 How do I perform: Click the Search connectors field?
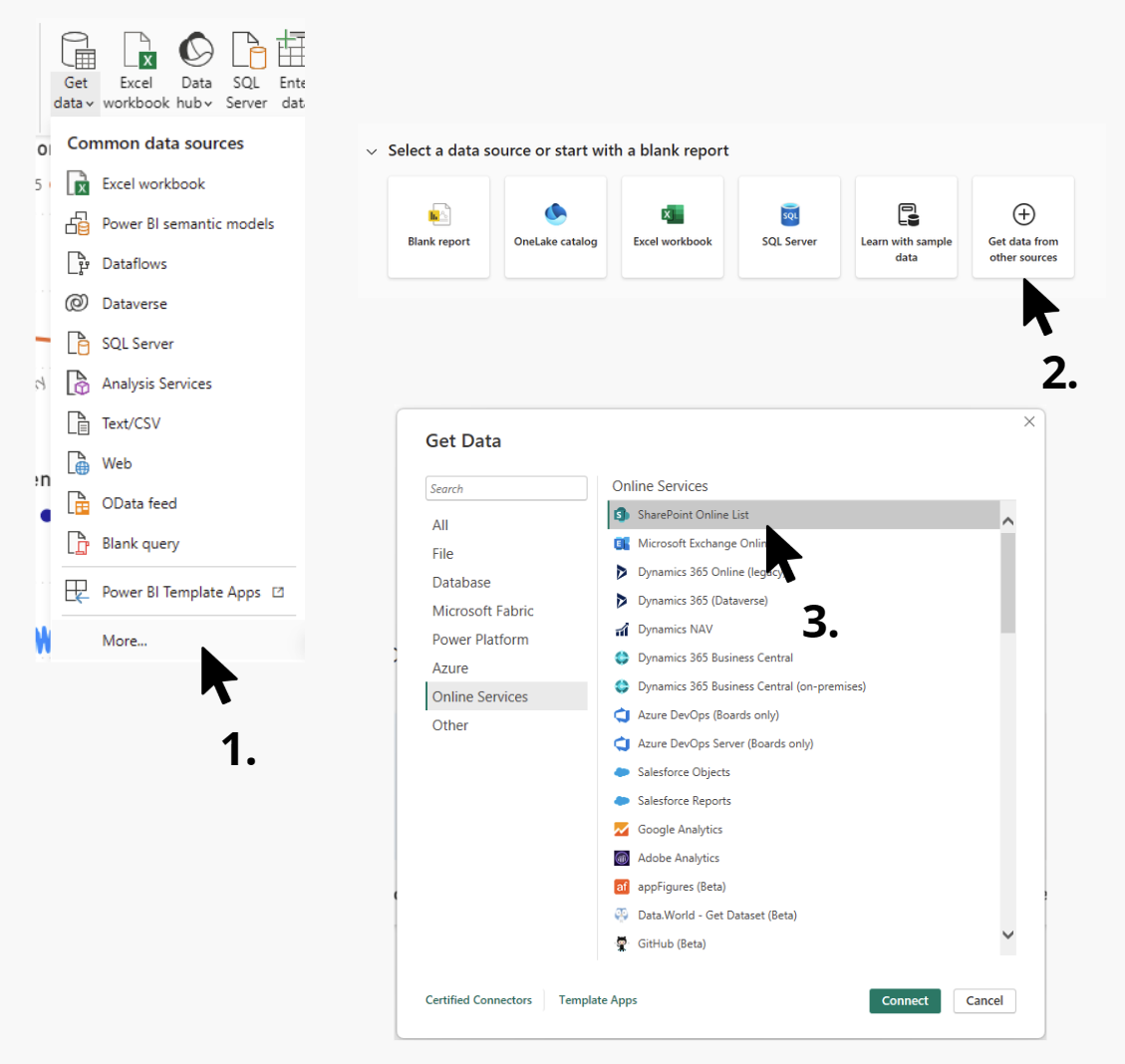506,488
